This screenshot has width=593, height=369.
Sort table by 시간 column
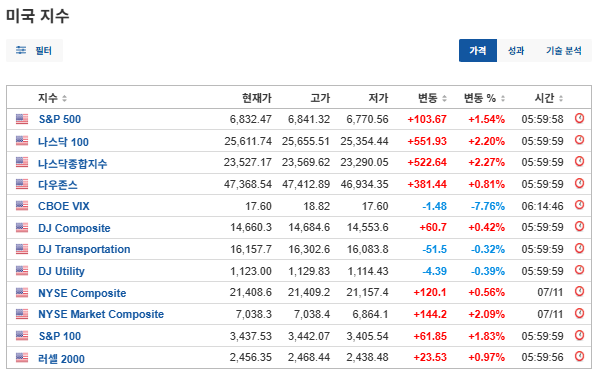tap(549, 98)
